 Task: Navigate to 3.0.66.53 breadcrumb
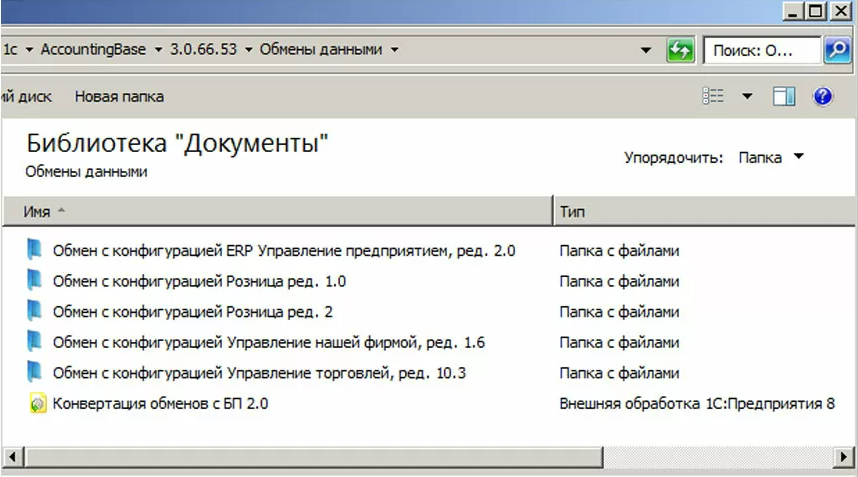(x=204, y=49)
